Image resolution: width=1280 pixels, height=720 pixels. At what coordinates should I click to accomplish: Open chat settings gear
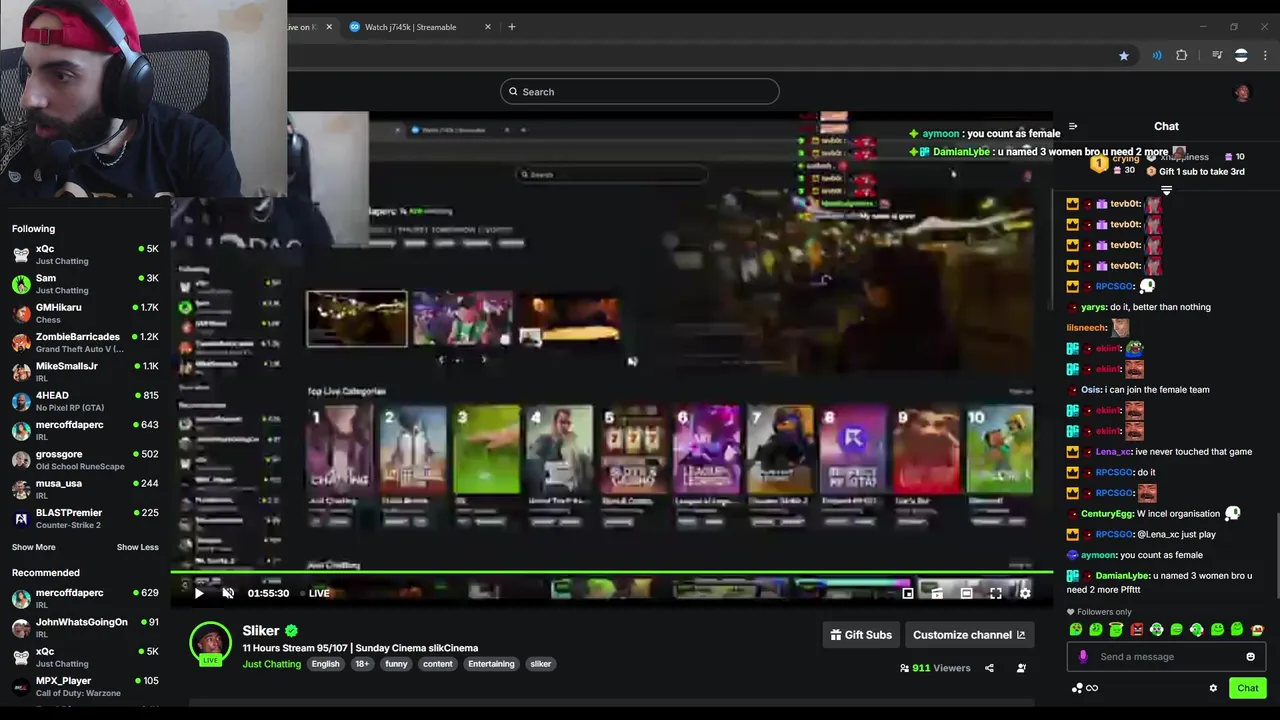coord(1213,688)
